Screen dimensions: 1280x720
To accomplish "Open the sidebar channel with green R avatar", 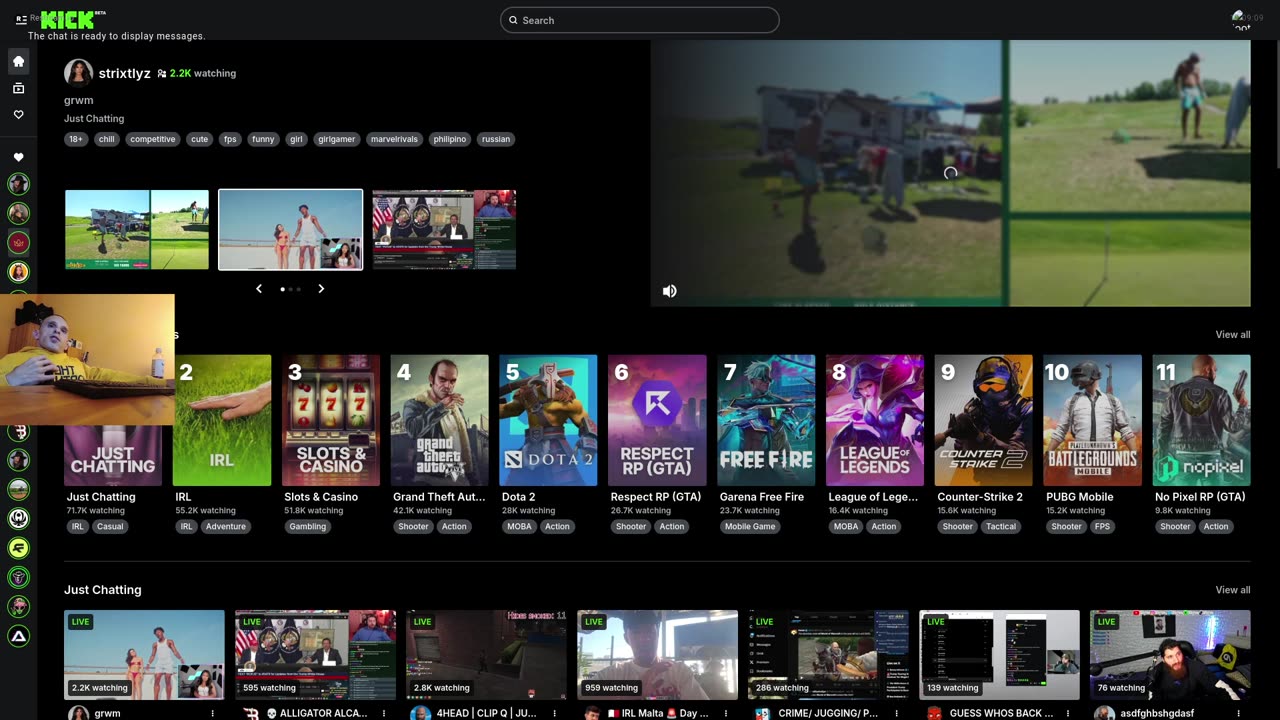I will tap(18, 548).
